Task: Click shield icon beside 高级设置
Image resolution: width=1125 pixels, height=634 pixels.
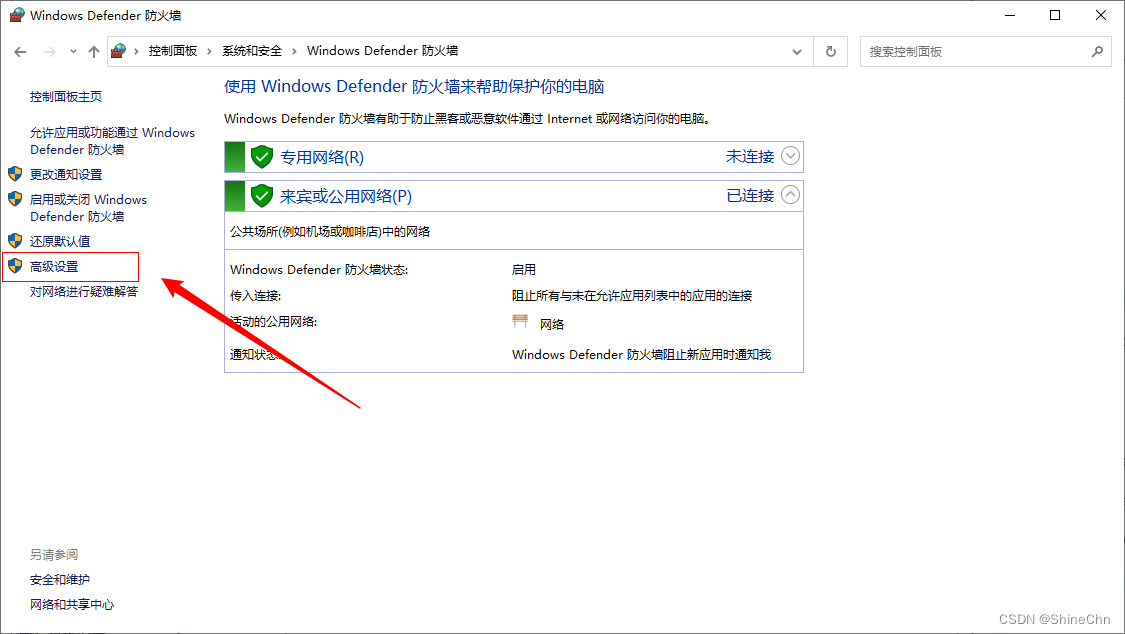Action: tap(15, 266)
